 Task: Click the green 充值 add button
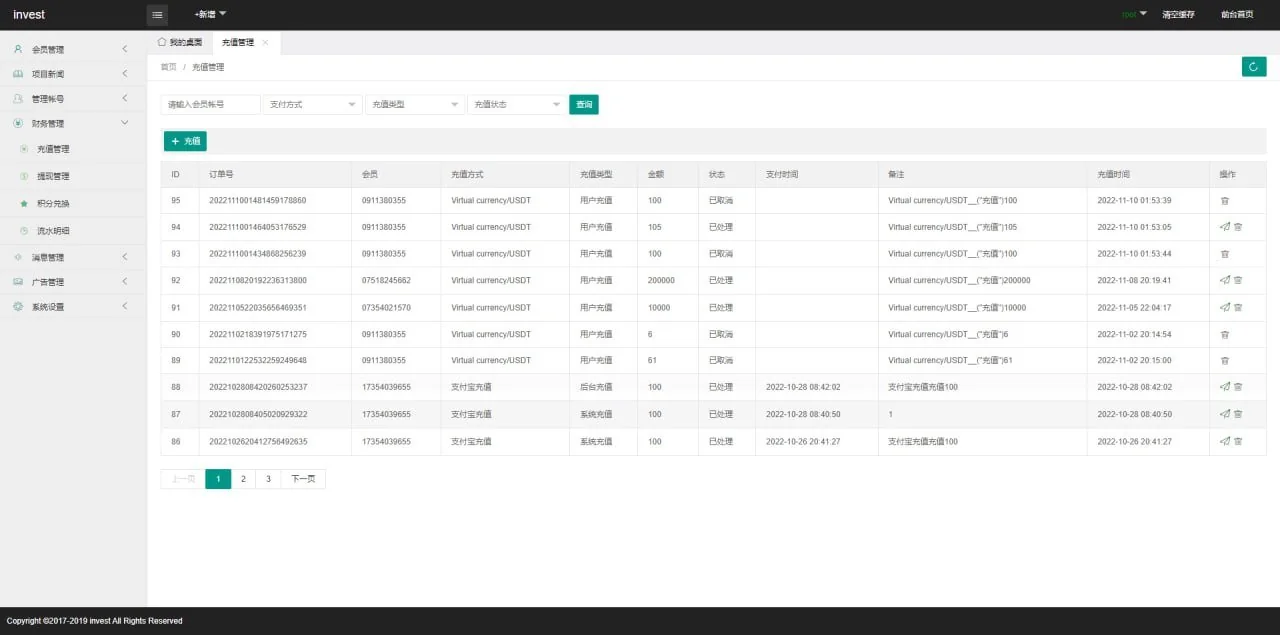185,142
